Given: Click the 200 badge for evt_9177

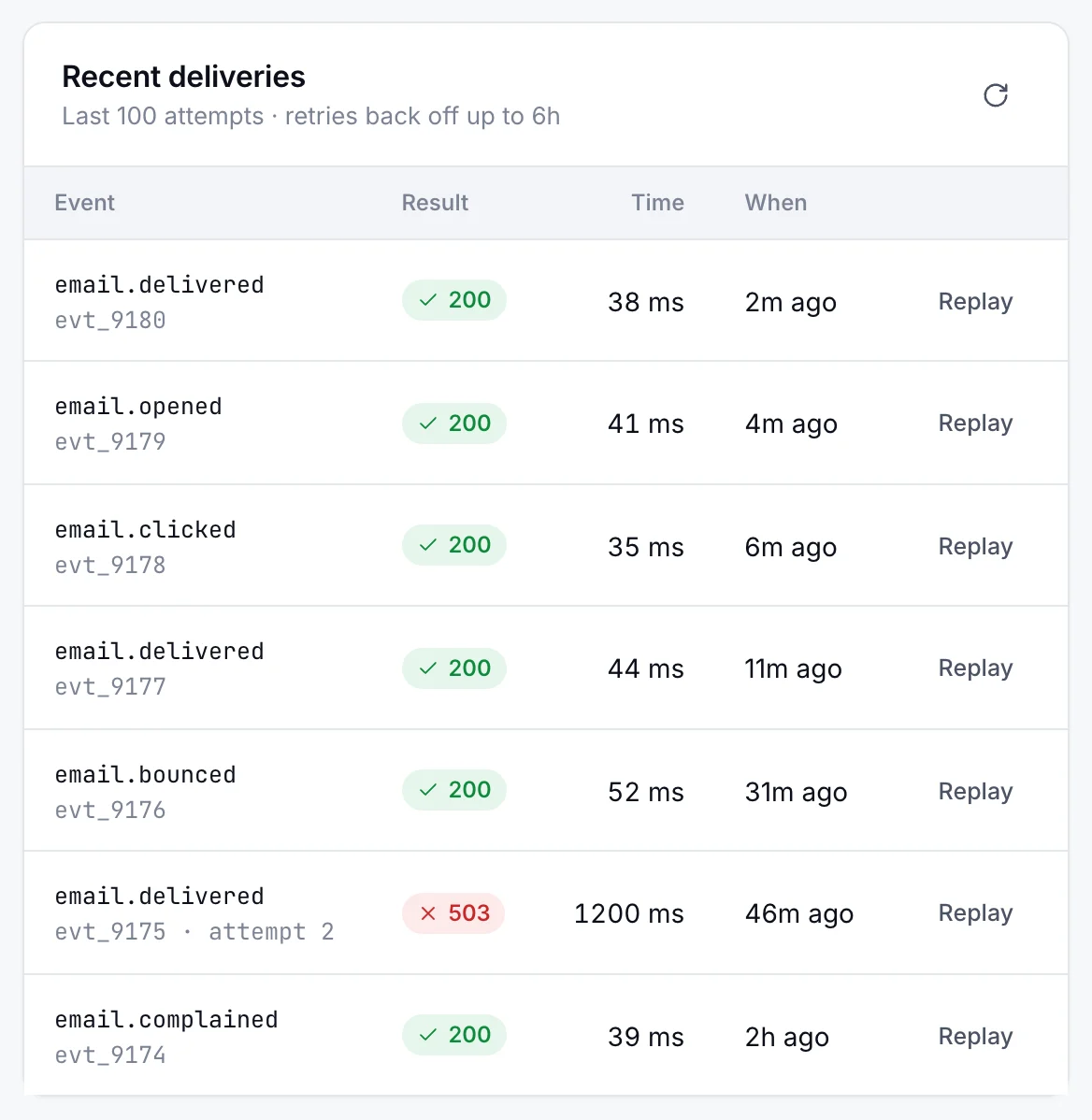Looking at the screenshot, I should tap(454, 668).
